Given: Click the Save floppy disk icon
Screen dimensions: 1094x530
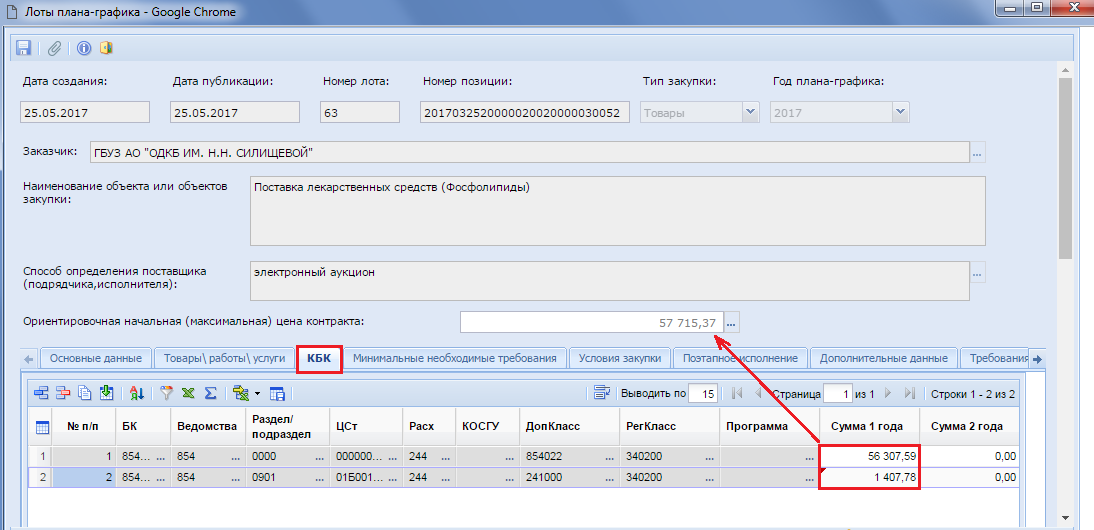Looking at the screenshot, I should (24, 48).
